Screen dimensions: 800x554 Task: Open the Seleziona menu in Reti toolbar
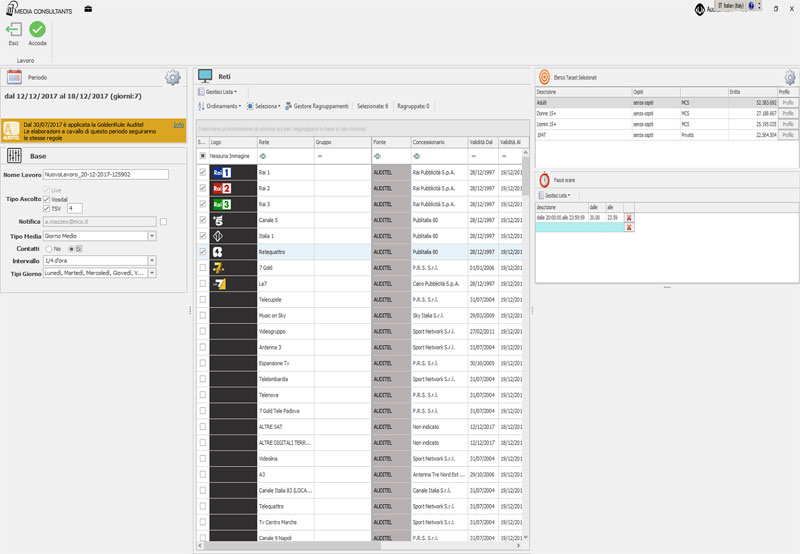[264, 106]
